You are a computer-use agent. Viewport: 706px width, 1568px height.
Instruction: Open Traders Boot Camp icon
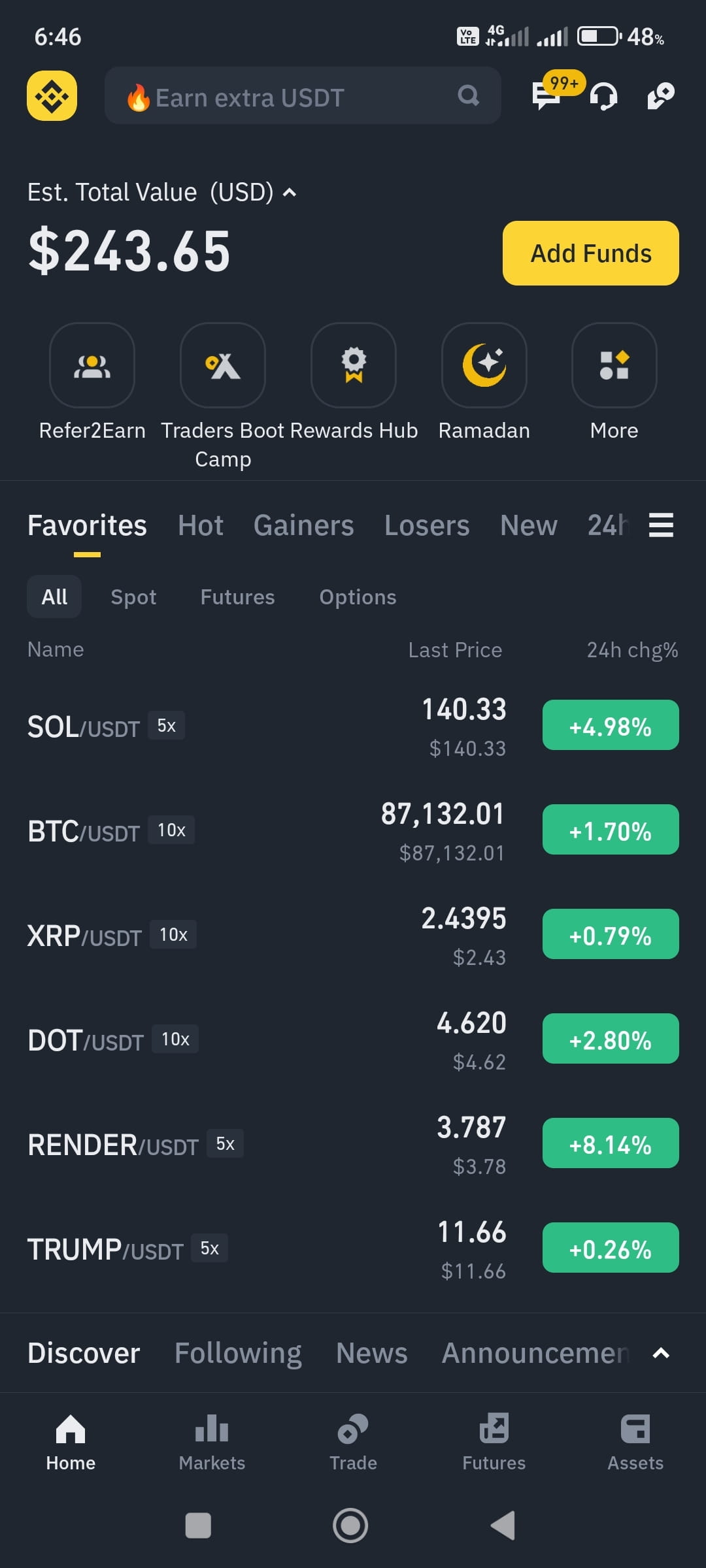coord(223,365)
